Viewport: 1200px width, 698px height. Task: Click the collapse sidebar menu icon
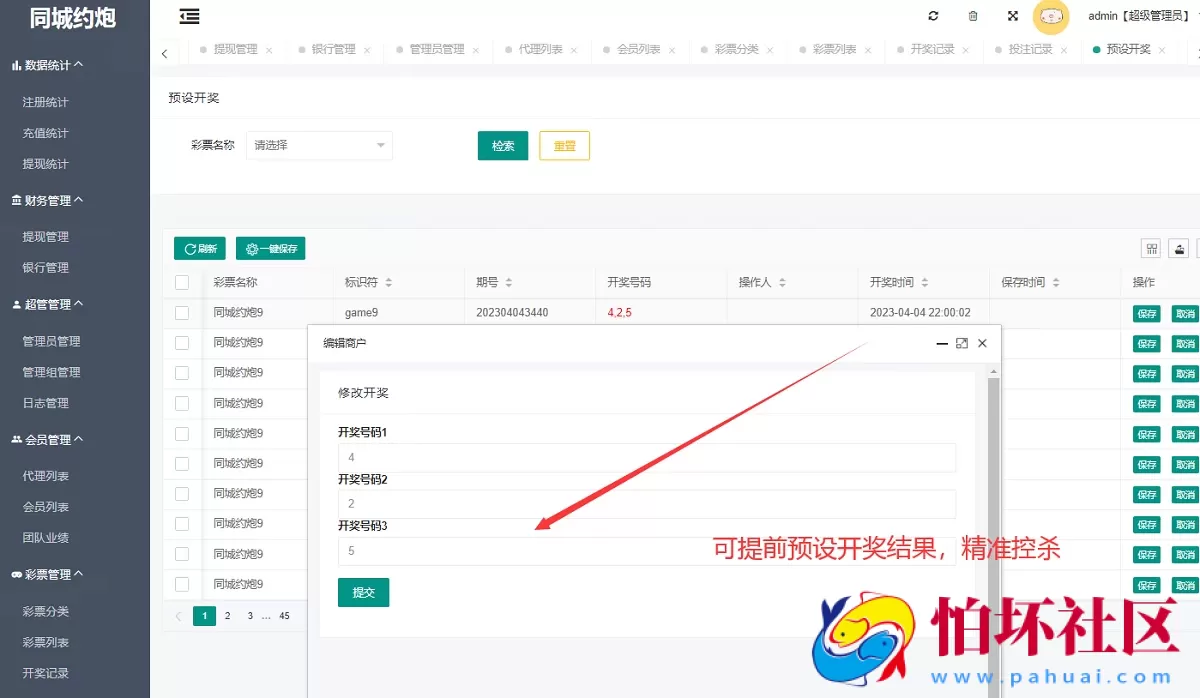coord(189,17)
